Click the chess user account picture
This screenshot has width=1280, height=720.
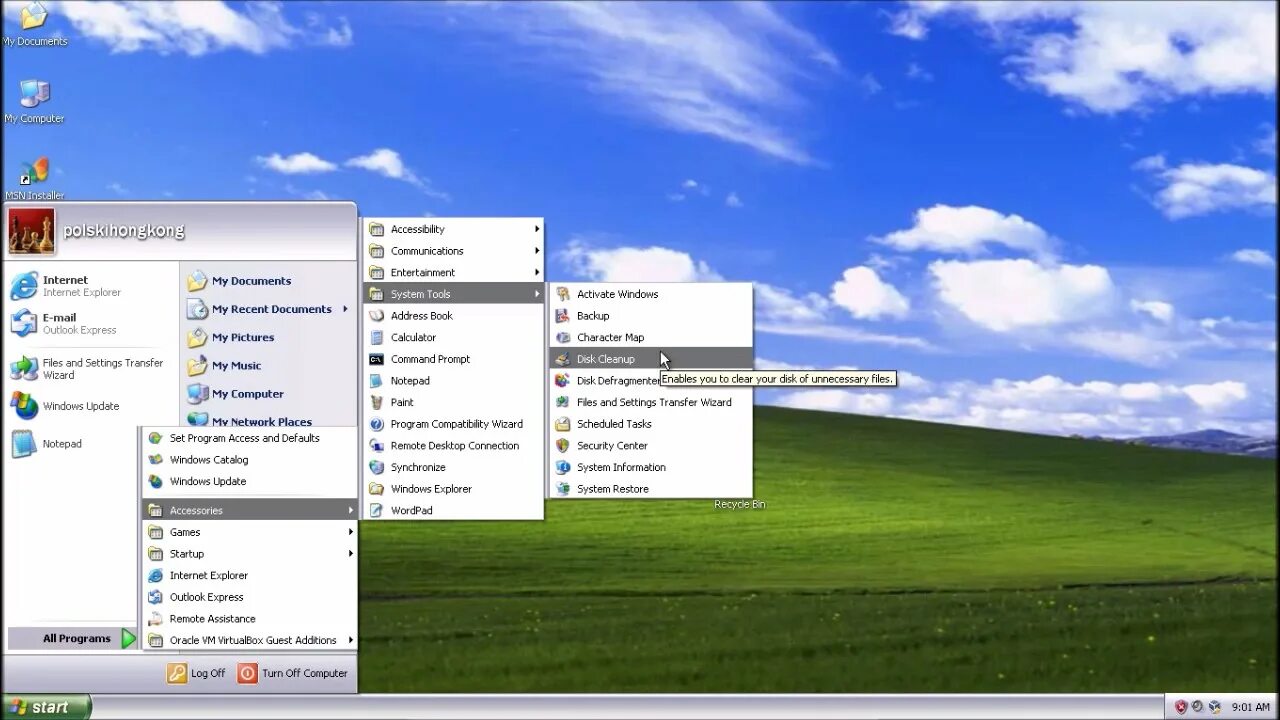click(32, 231)
